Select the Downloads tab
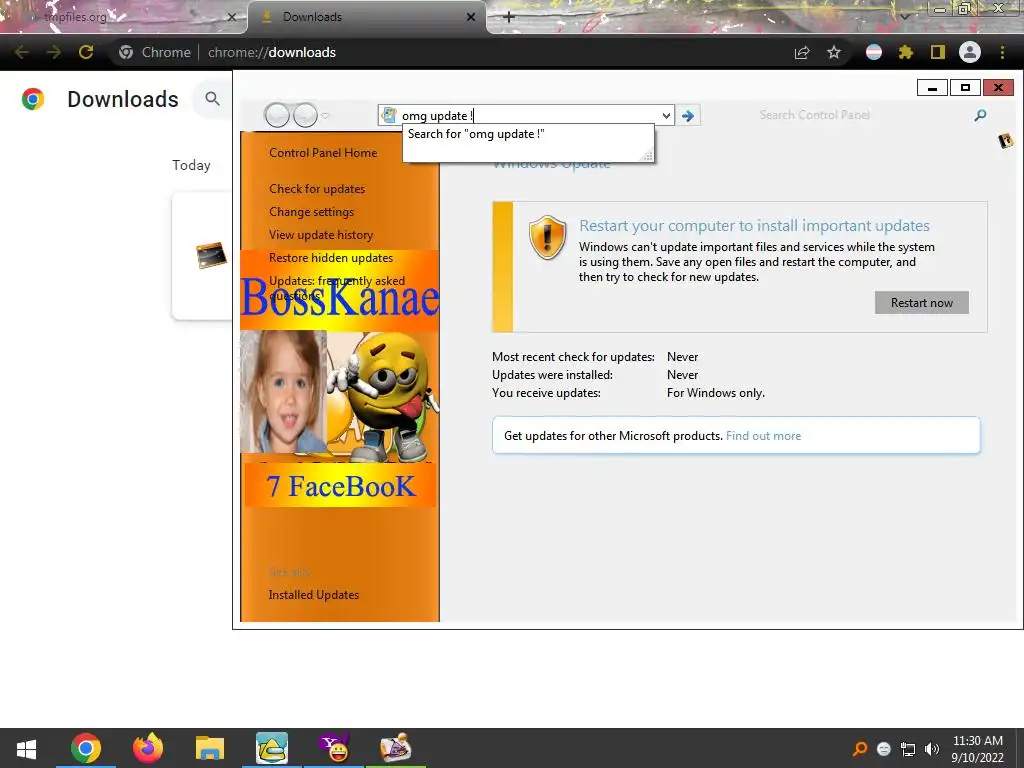1024x768 pixels. [x=367, y=17]
